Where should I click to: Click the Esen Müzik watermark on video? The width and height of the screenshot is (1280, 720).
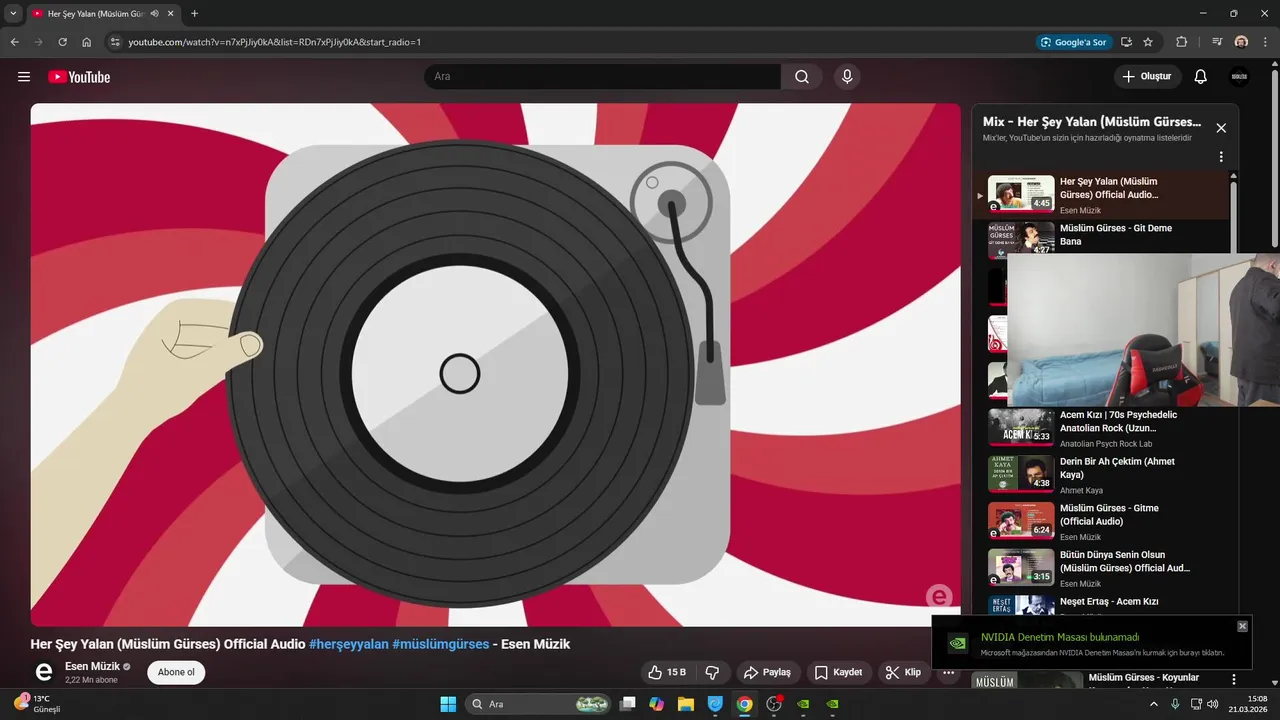pos(939,597)
